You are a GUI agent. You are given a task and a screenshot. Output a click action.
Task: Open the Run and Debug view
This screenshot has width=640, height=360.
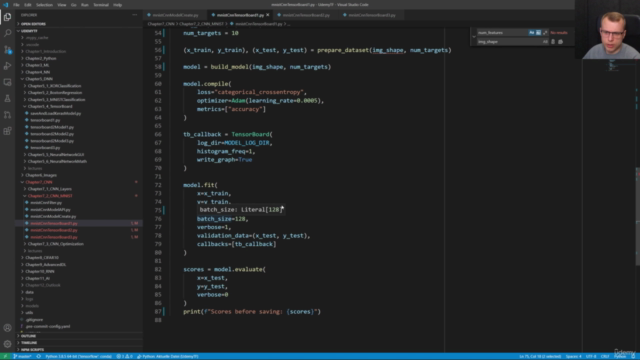[7, 66]
